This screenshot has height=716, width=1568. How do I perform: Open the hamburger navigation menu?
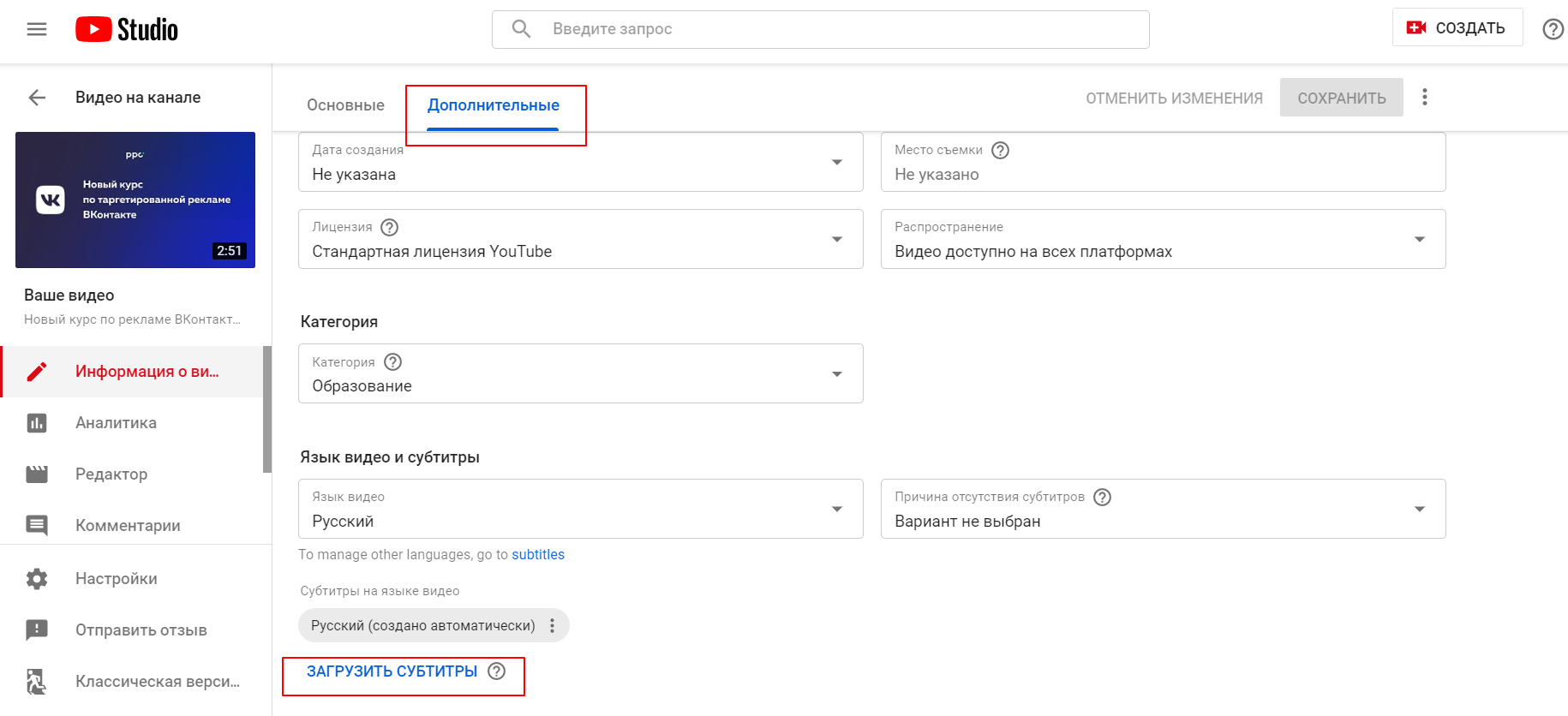[37, 29]
